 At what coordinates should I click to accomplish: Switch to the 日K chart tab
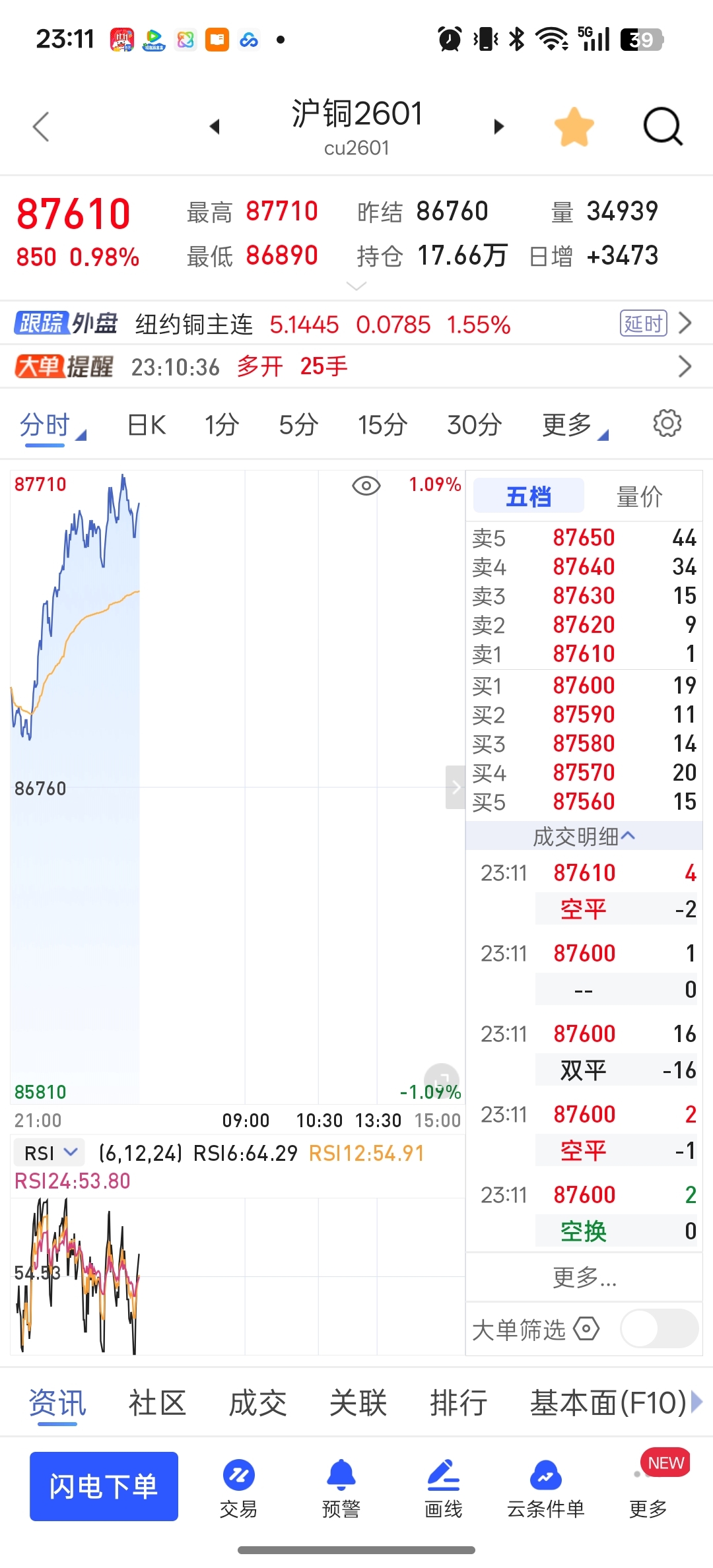click(x=147, y=425)
